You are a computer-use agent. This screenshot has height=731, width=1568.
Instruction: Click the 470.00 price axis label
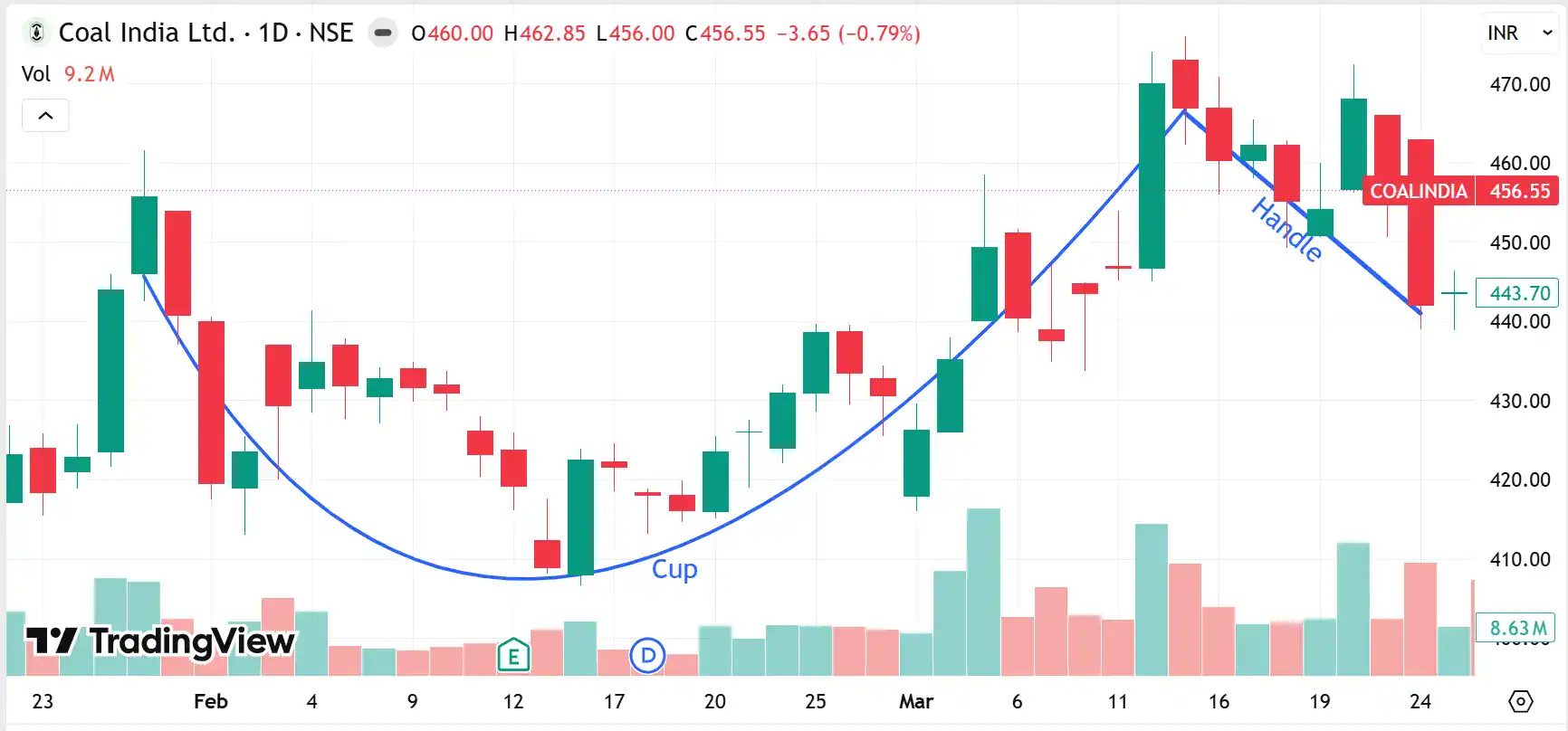1520,84
